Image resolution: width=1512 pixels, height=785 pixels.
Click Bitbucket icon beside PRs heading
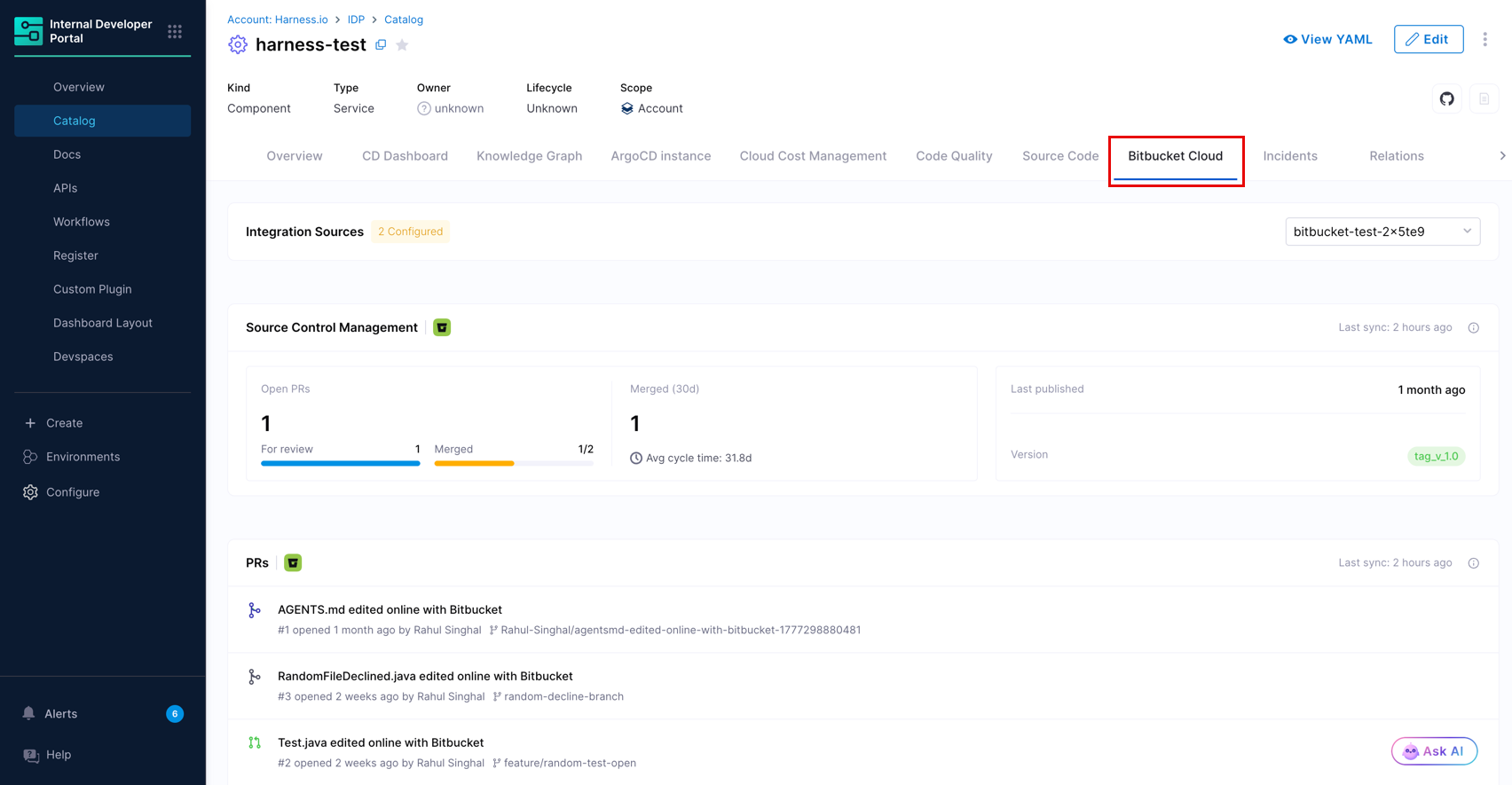pyautogui.click(x=293, y=562)
